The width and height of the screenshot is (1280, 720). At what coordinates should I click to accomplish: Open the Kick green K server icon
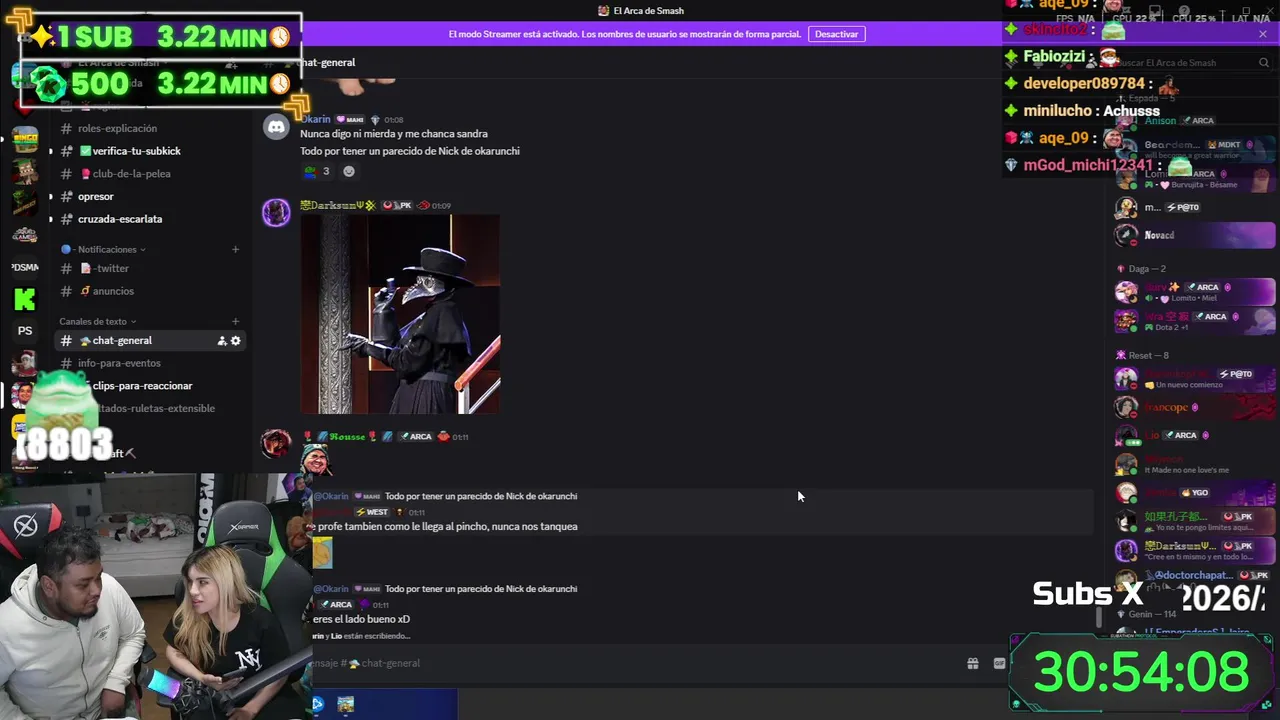(x=25, y=299)
